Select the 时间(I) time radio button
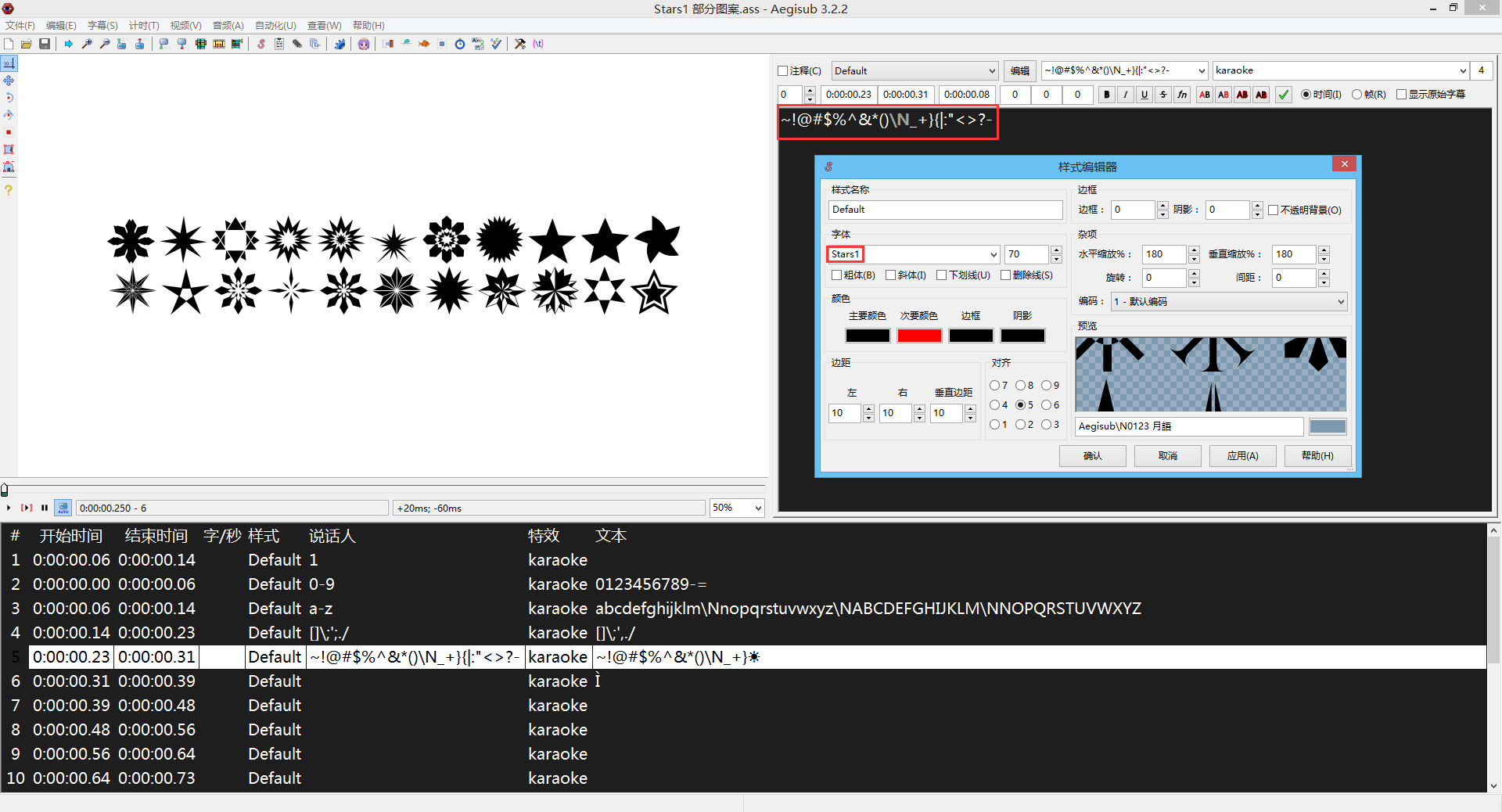Screen dimensions: 1502x812 1321,95
